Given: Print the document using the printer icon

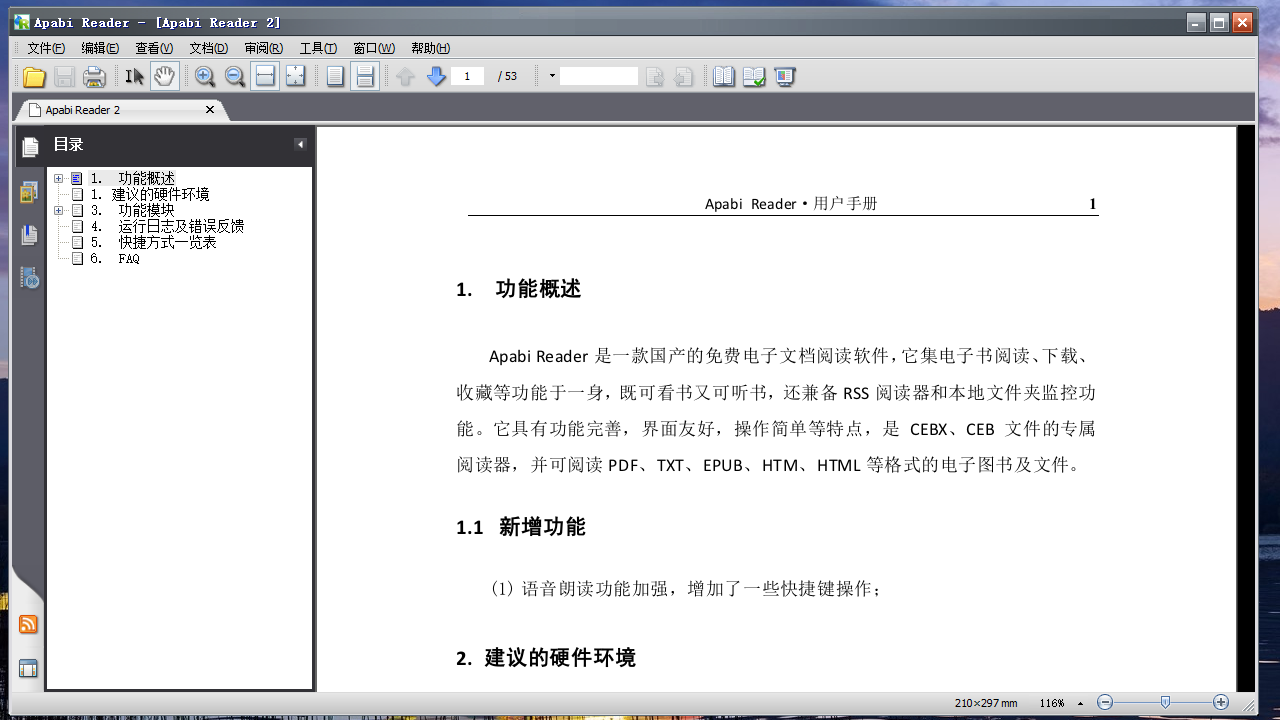Looking at the screenshot, I should click(x=92, y=76).
